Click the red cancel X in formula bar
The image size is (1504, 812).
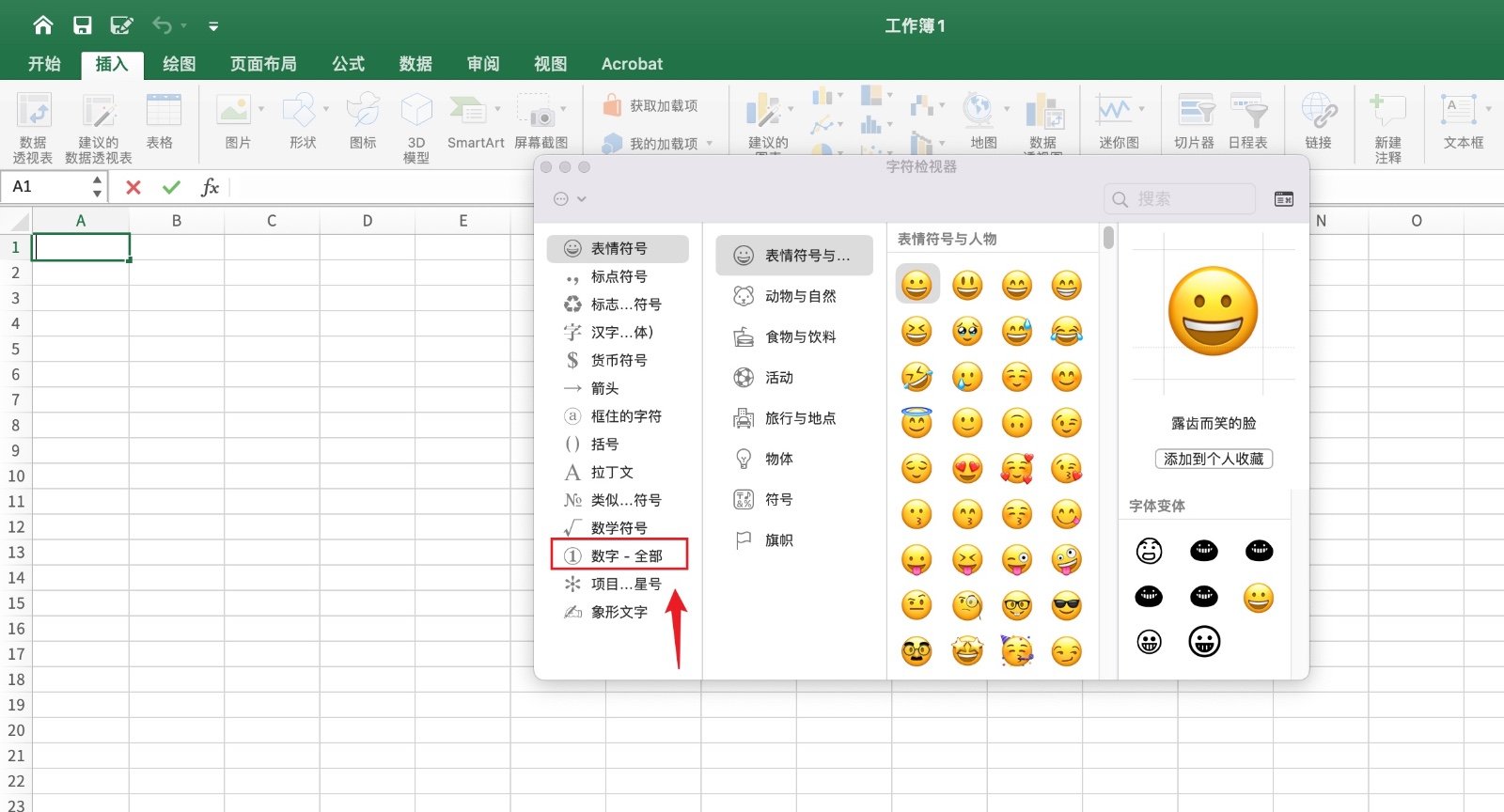coord(133,187)
